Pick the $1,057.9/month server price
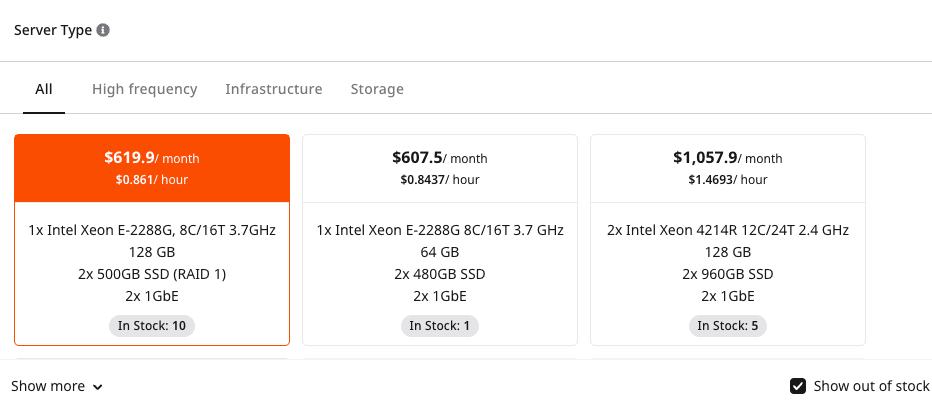Viewport: 932px width, 408px height. point(727,158)
